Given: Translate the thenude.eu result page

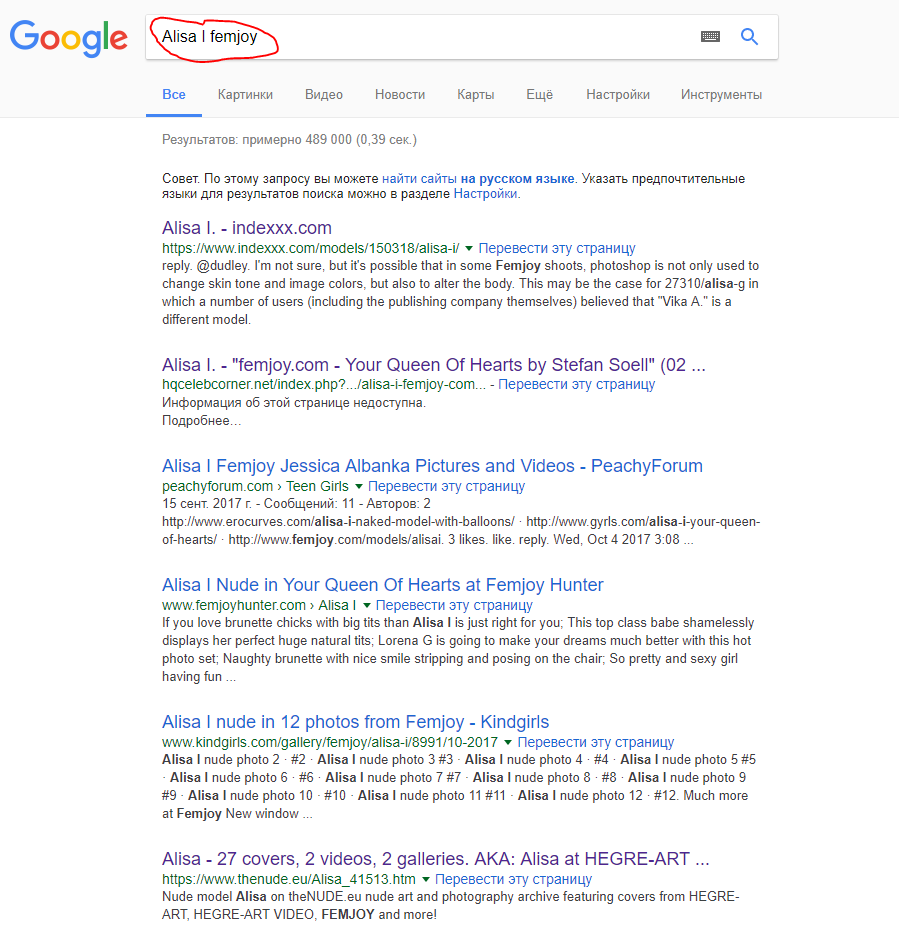Looking at the screenshot, I should [513, 879].
